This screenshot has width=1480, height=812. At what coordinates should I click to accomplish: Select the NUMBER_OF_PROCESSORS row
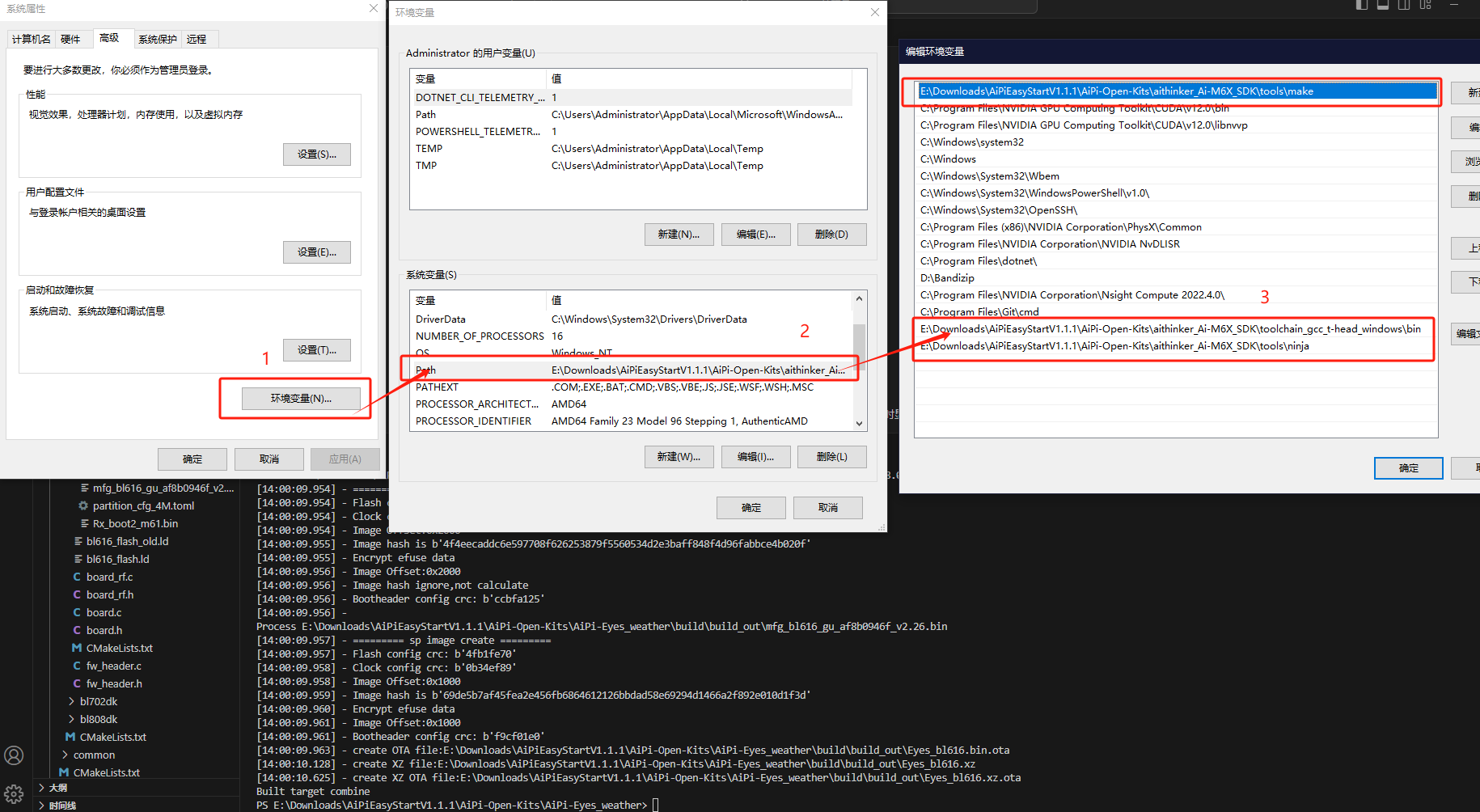pos(631,336)
